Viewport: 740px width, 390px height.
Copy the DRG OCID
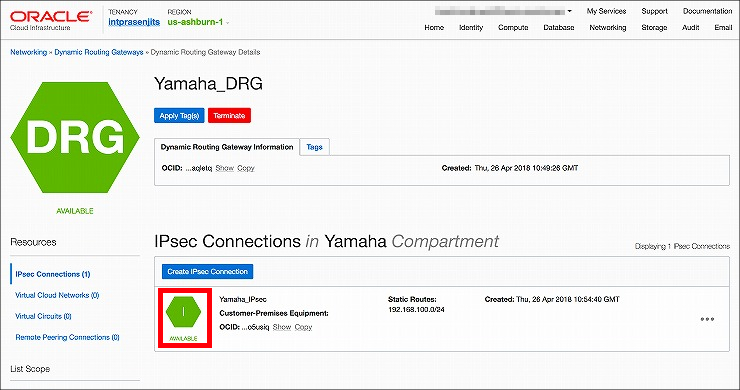(246, 168)
